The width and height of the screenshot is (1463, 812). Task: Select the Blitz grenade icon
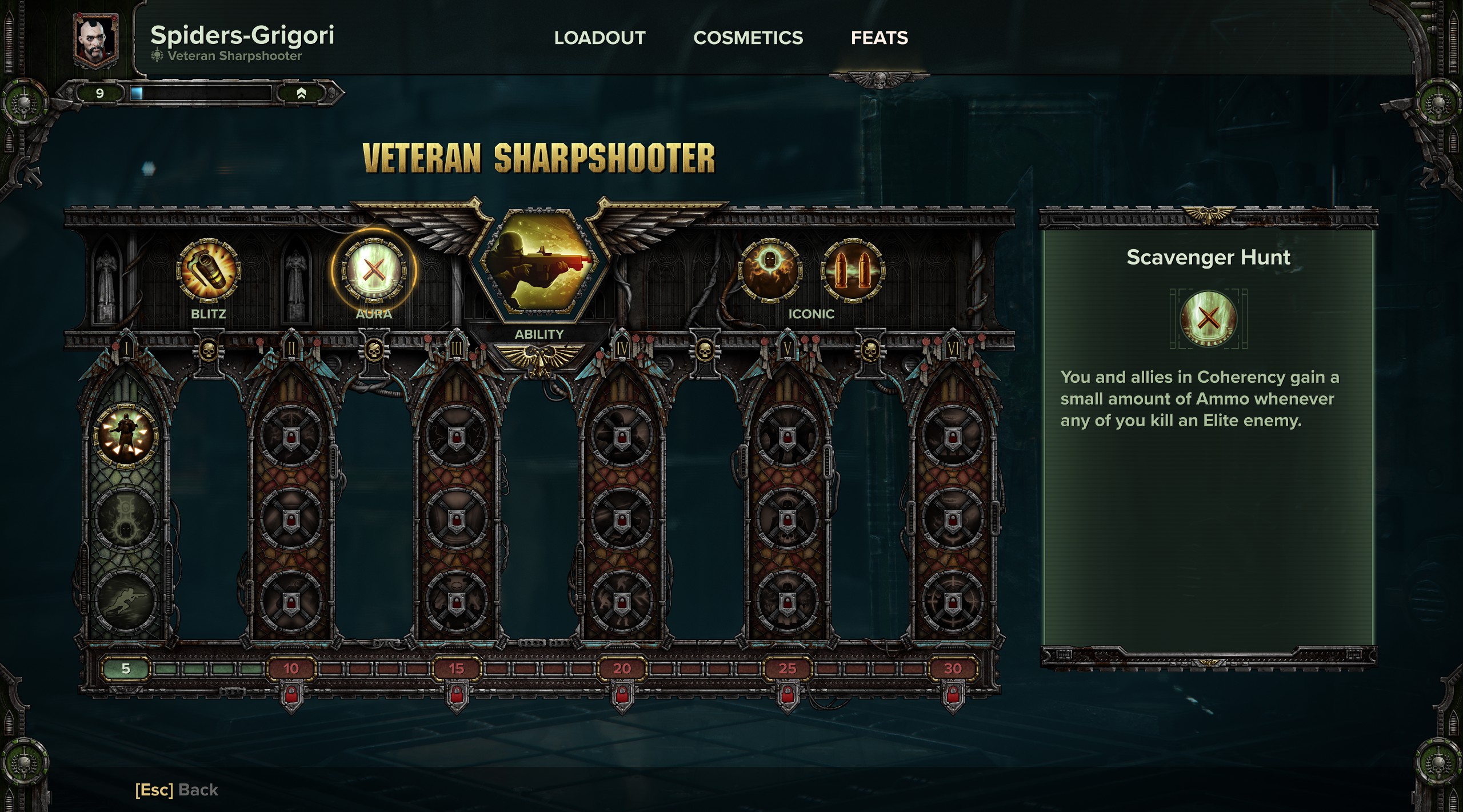[x=209, y=270]
